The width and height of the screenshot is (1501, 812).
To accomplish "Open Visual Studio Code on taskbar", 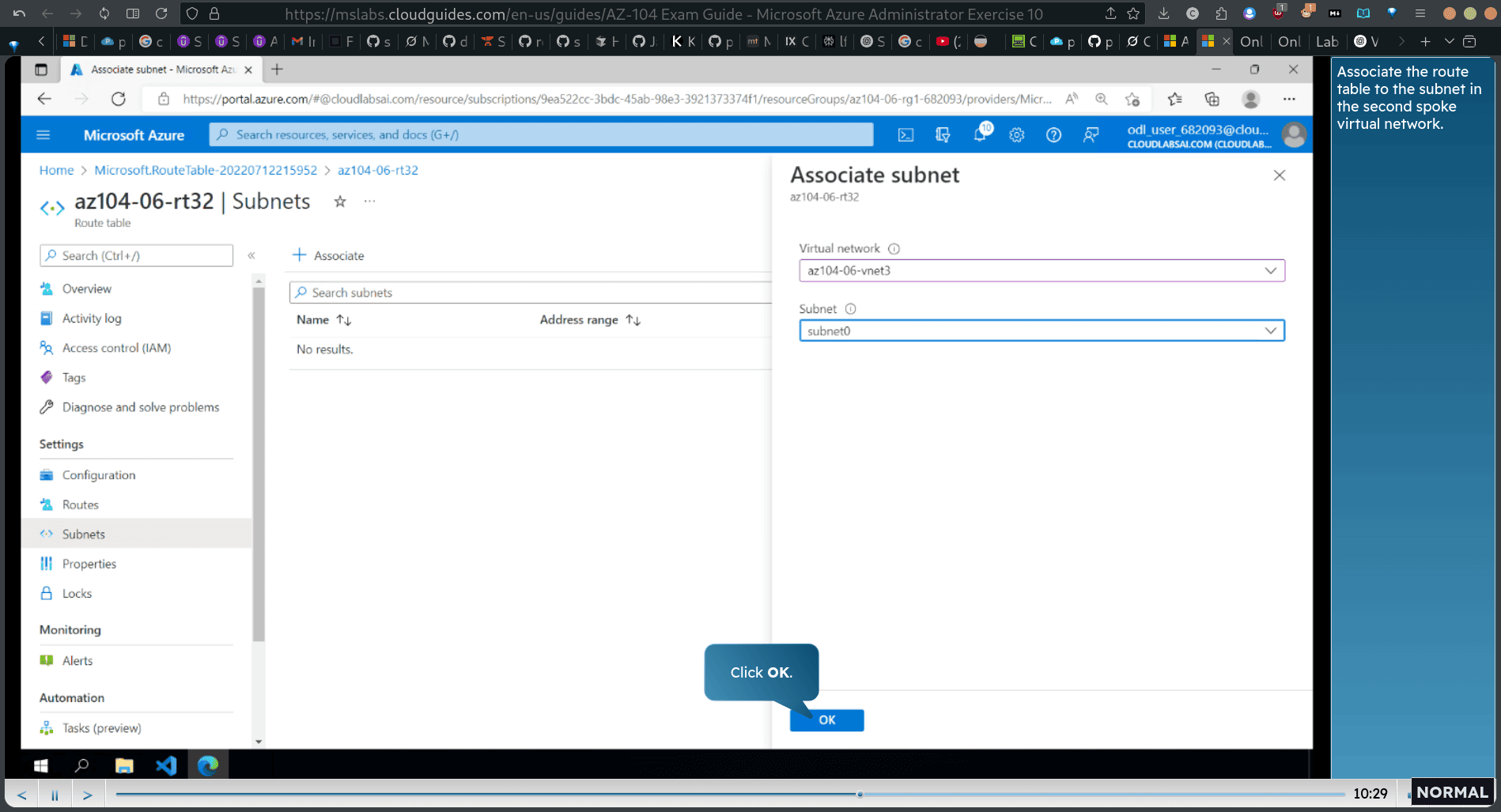I will tap(166, 765).
